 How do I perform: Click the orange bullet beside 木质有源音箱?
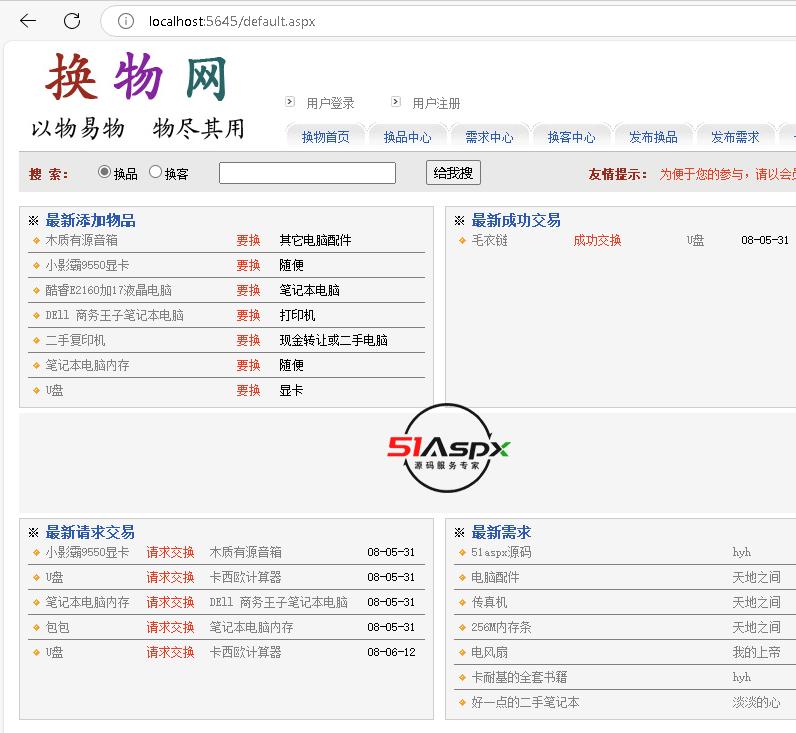tap(36, 240)
